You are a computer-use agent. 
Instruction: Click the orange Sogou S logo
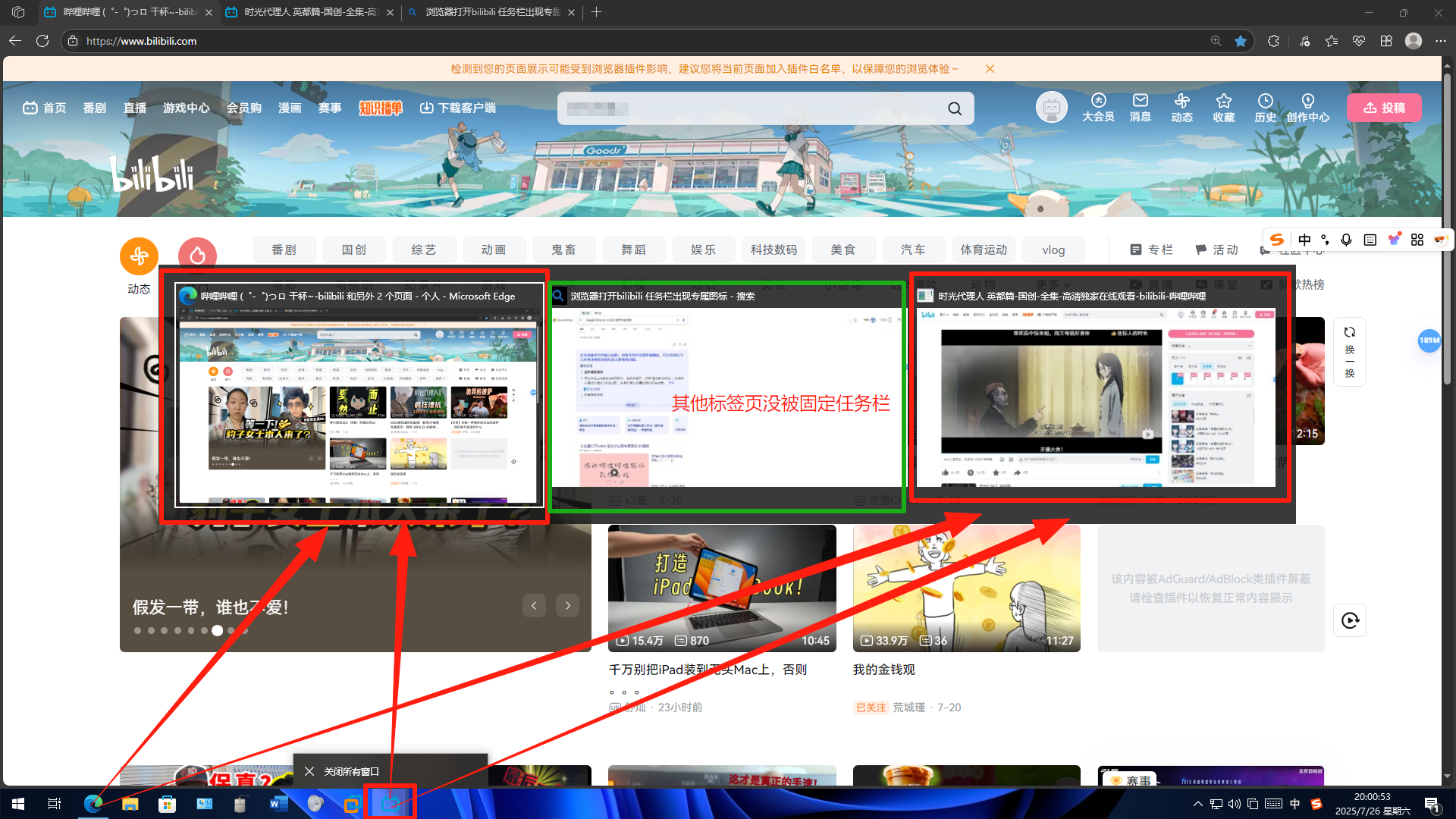coord(1277,240)
